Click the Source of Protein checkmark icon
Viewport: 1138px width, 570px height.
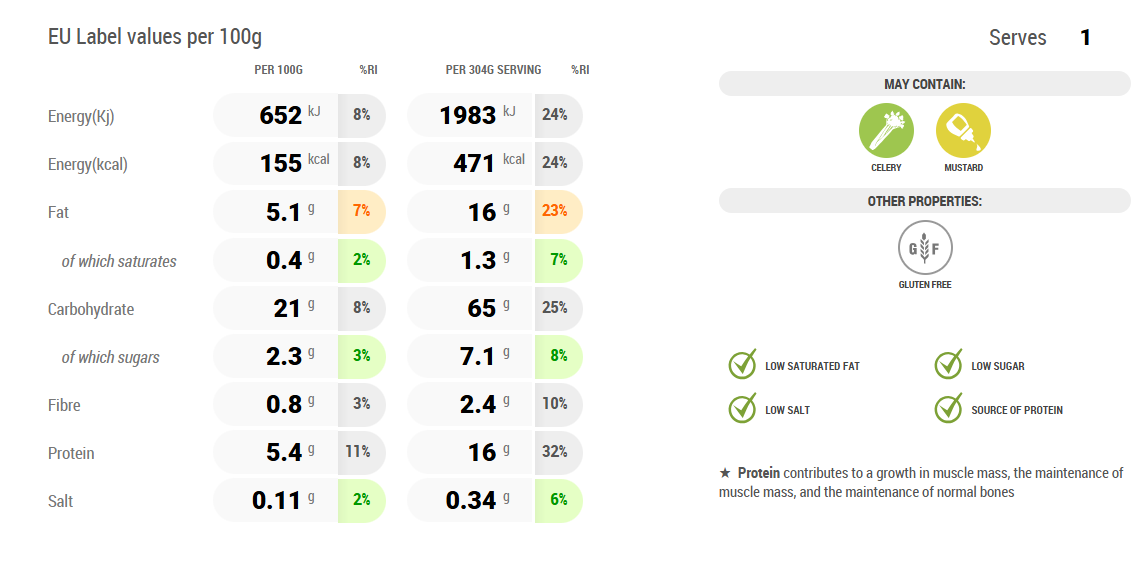tap(949, 409)
